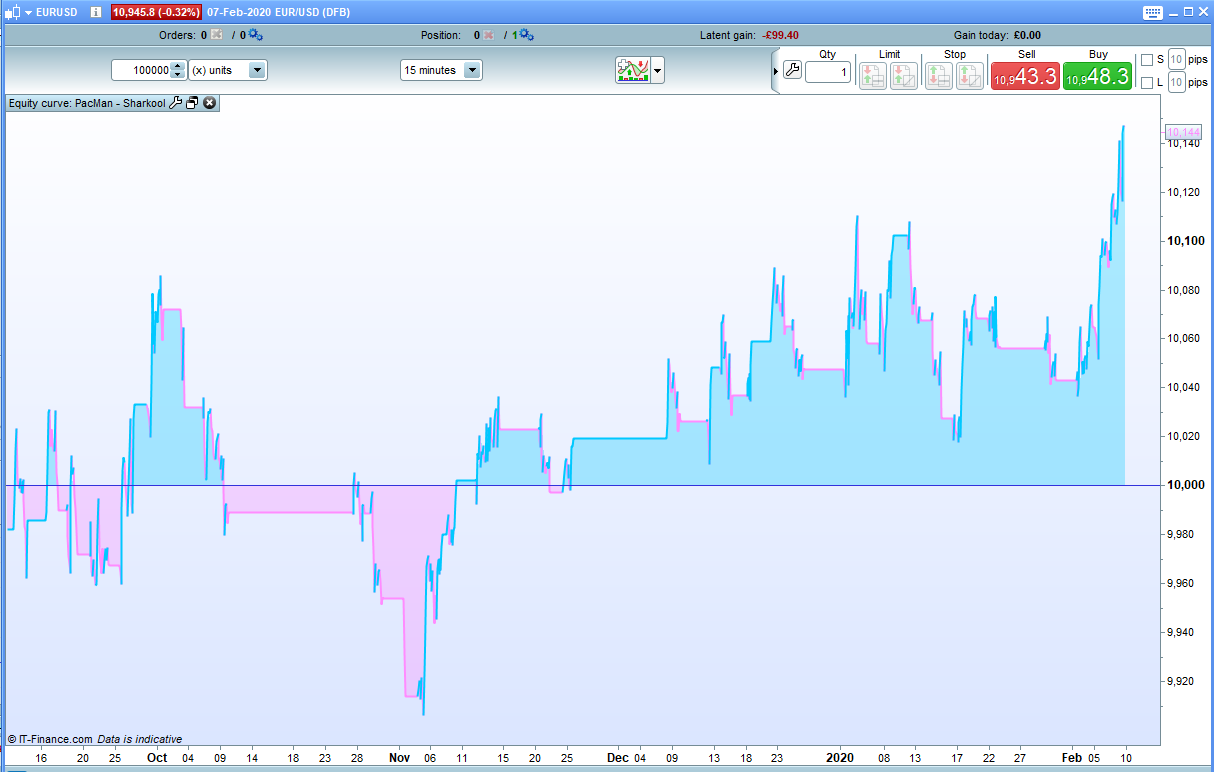The height and width of the screenshot is (772, 1214).
Task: Open the orders settings gears icon
Action: (255, 35)
